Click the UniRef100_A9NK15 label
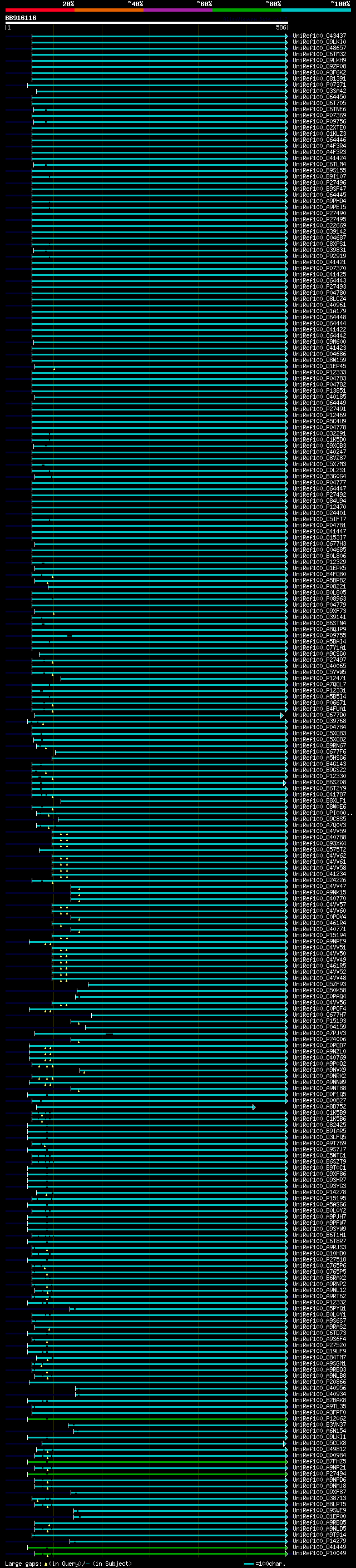This screenshot has height=1568, width=356. click(x=319, y=892)
